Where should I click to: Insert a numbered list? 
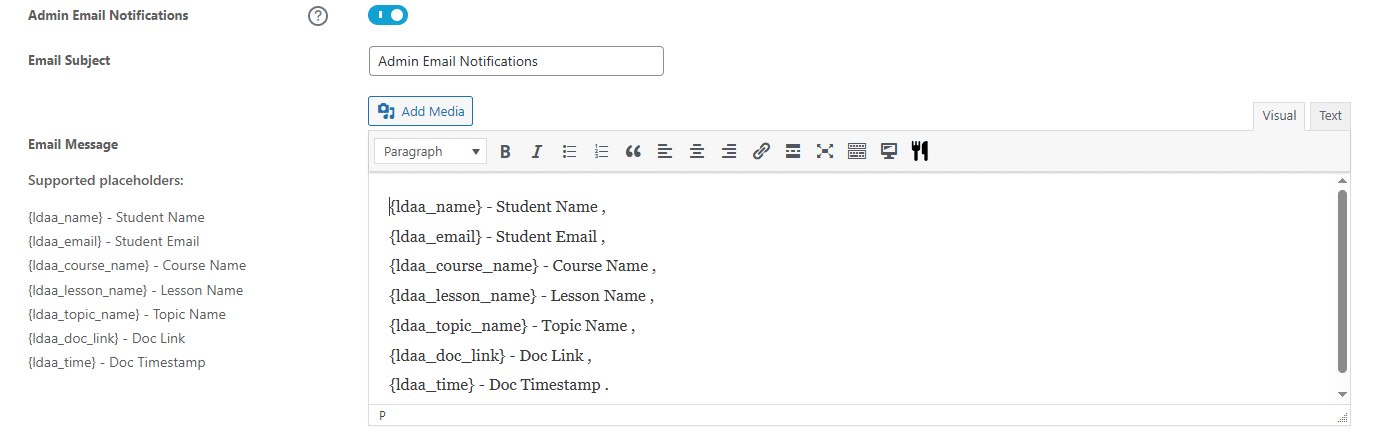(x=601, y=152)
